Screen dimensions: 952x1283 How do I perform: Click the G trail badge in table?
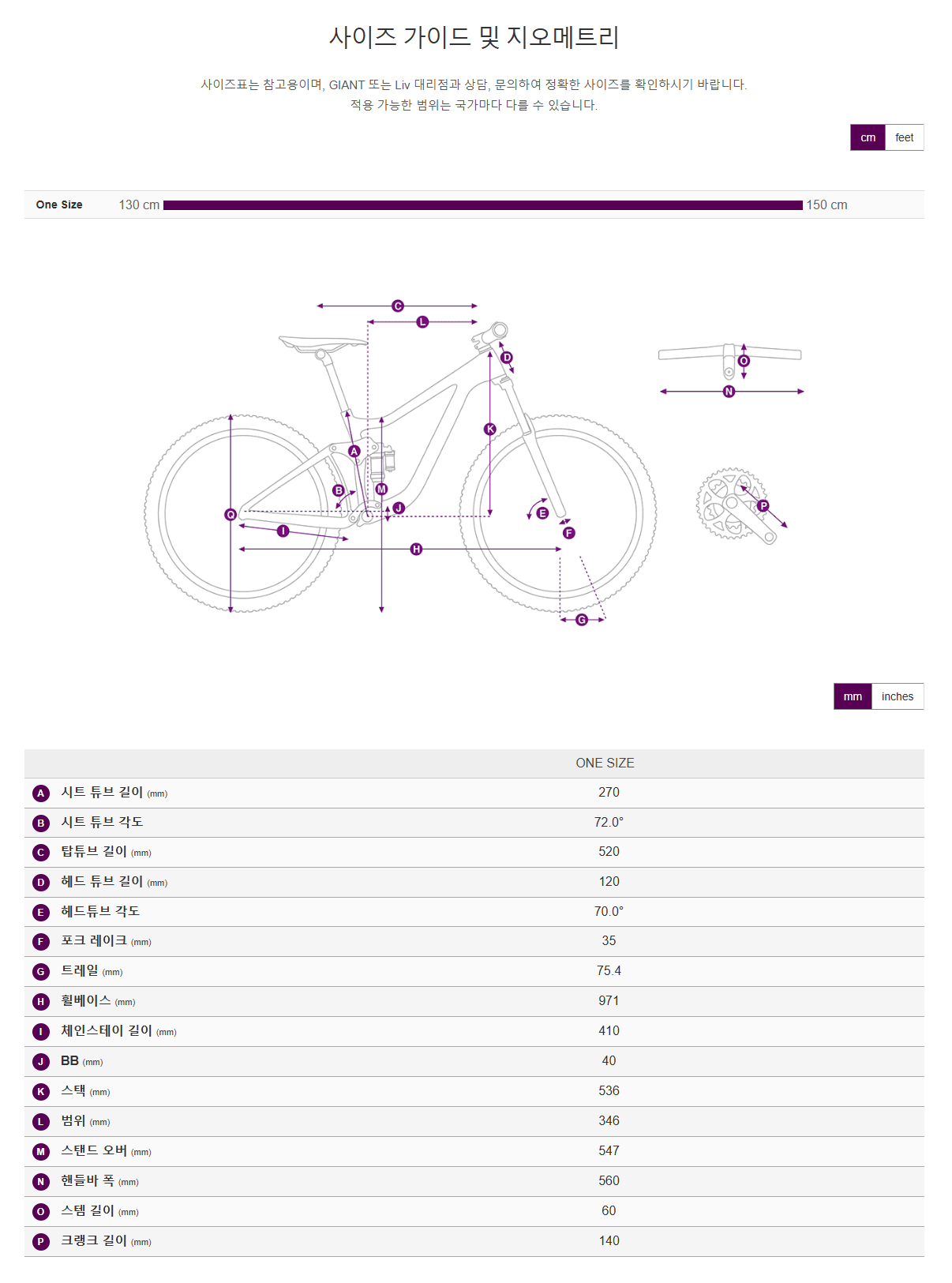[41, 972]
